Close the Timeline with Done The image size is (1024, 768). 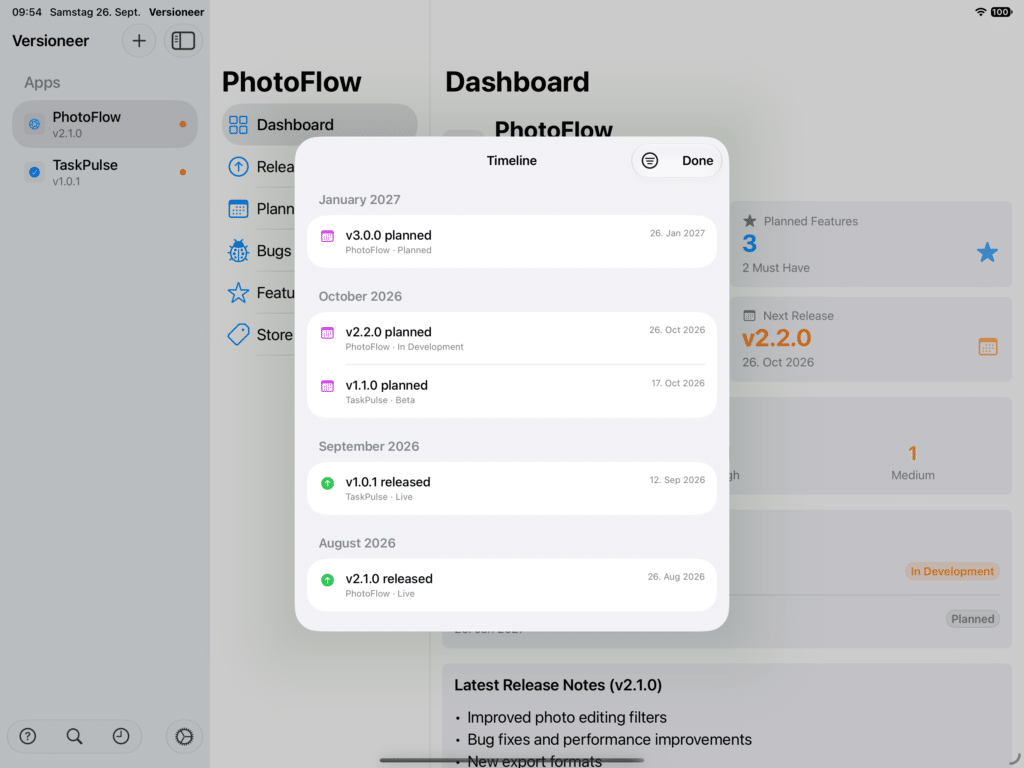tap(697, 161)
